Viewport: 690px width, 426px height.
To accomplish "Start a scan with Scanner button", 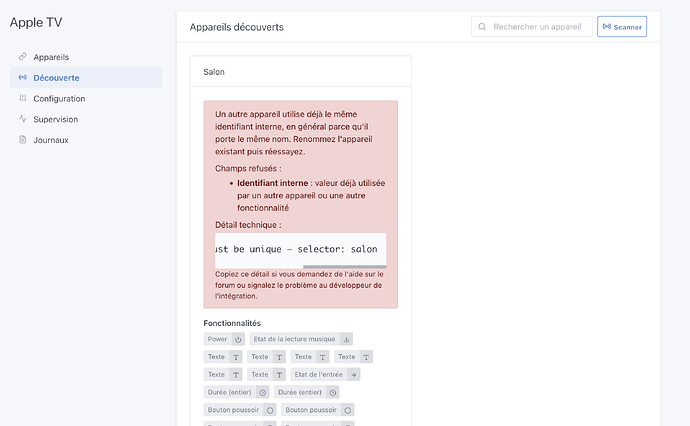I will point(622,27).
